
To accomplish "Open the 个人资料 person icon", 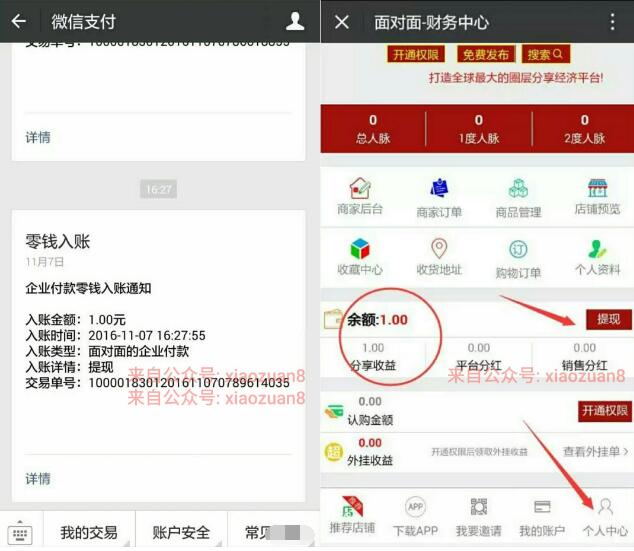I will [597, 249].
